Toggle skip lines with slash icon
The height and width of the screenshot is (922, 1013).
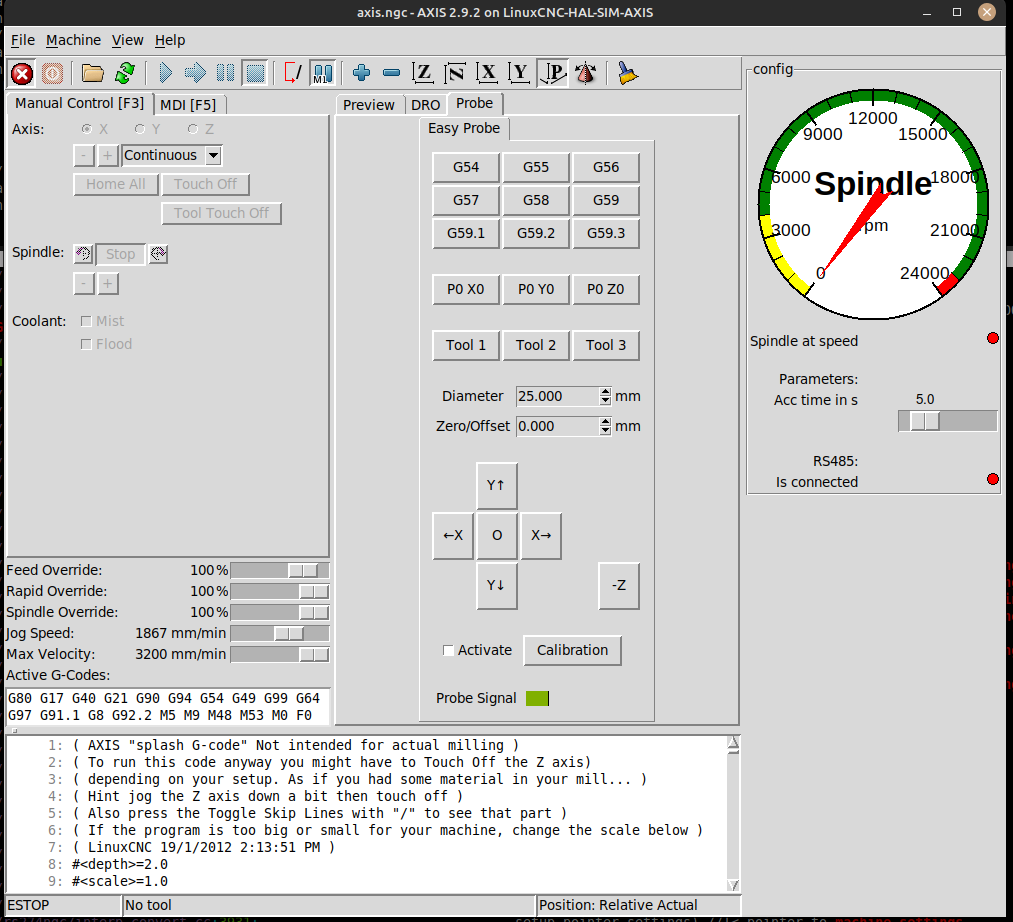pos(293,73)
